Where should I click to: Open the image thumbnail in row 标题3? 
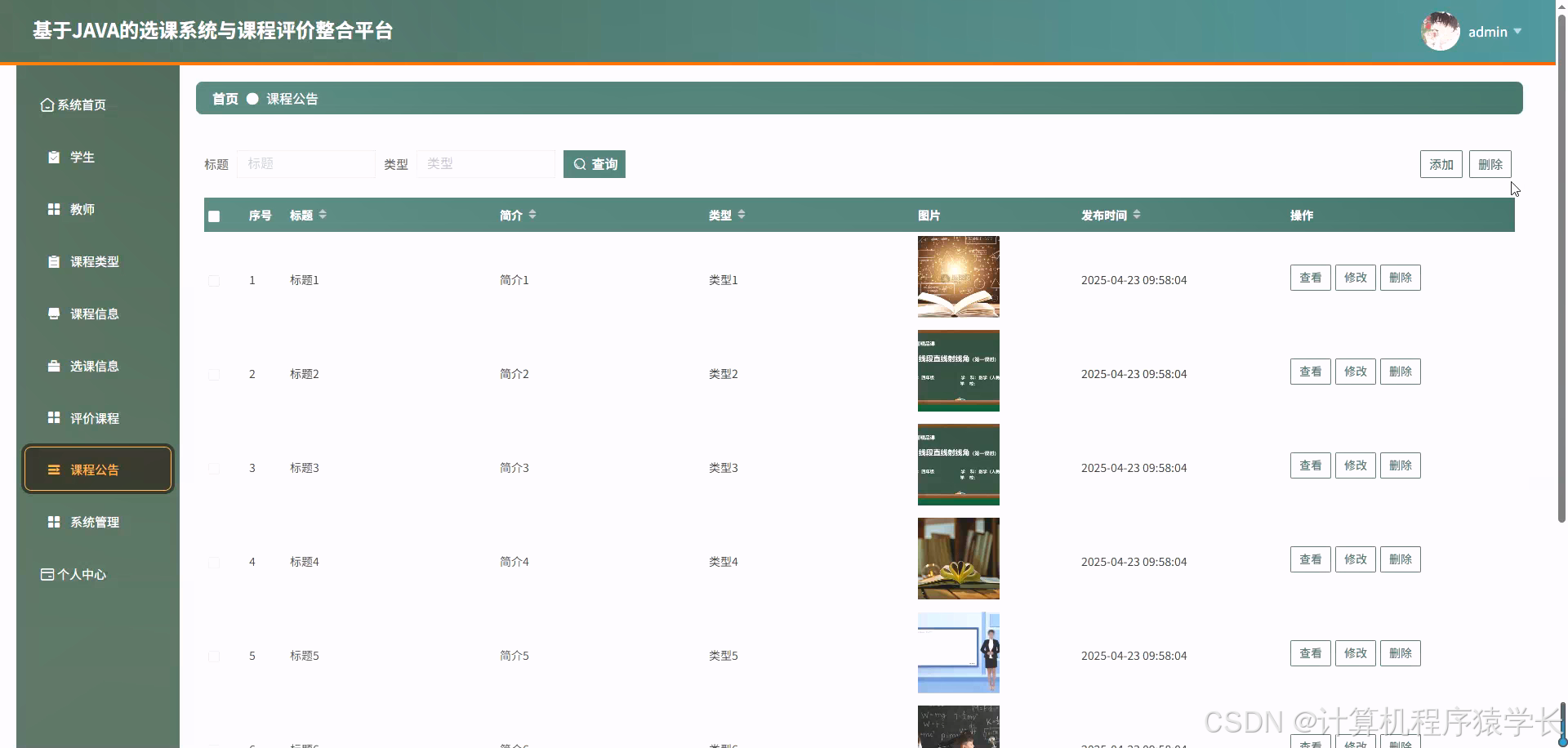[x=958, y=465]
